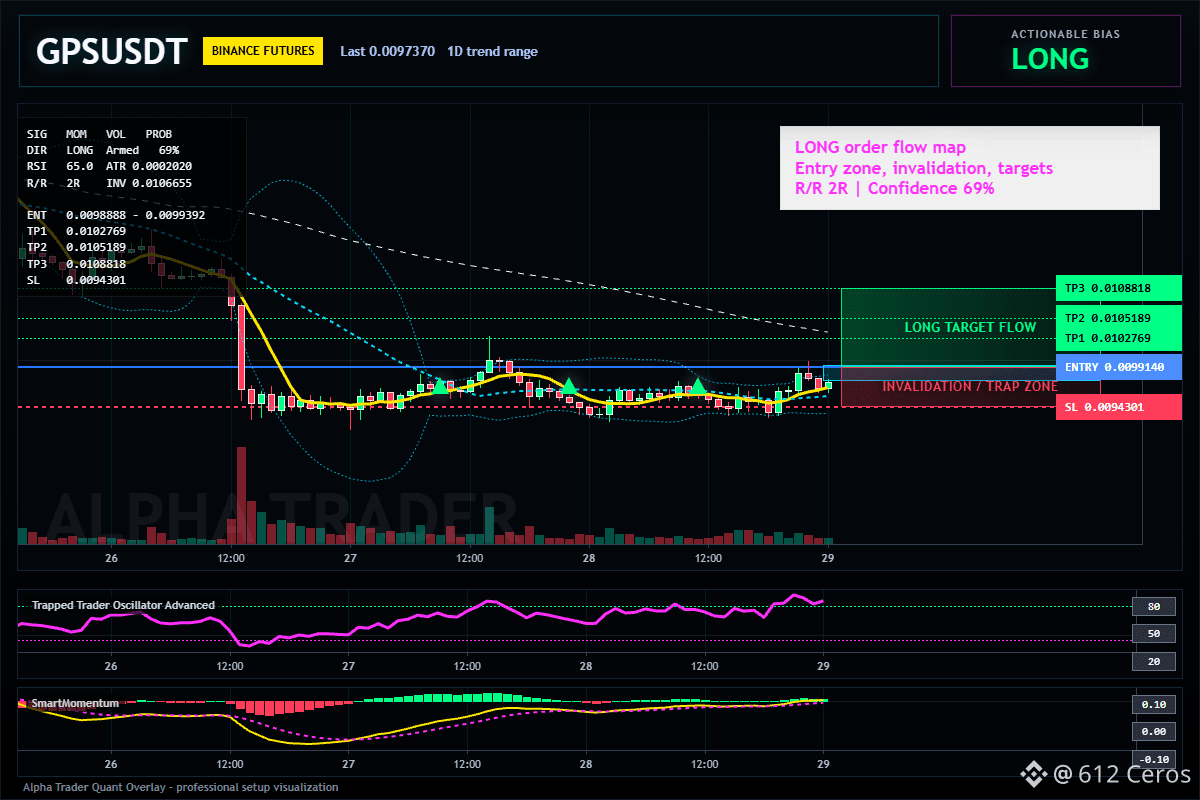Click the Last 0.0097370 price text
This screenshot has width=1200, height=800.
pos(388,51)
